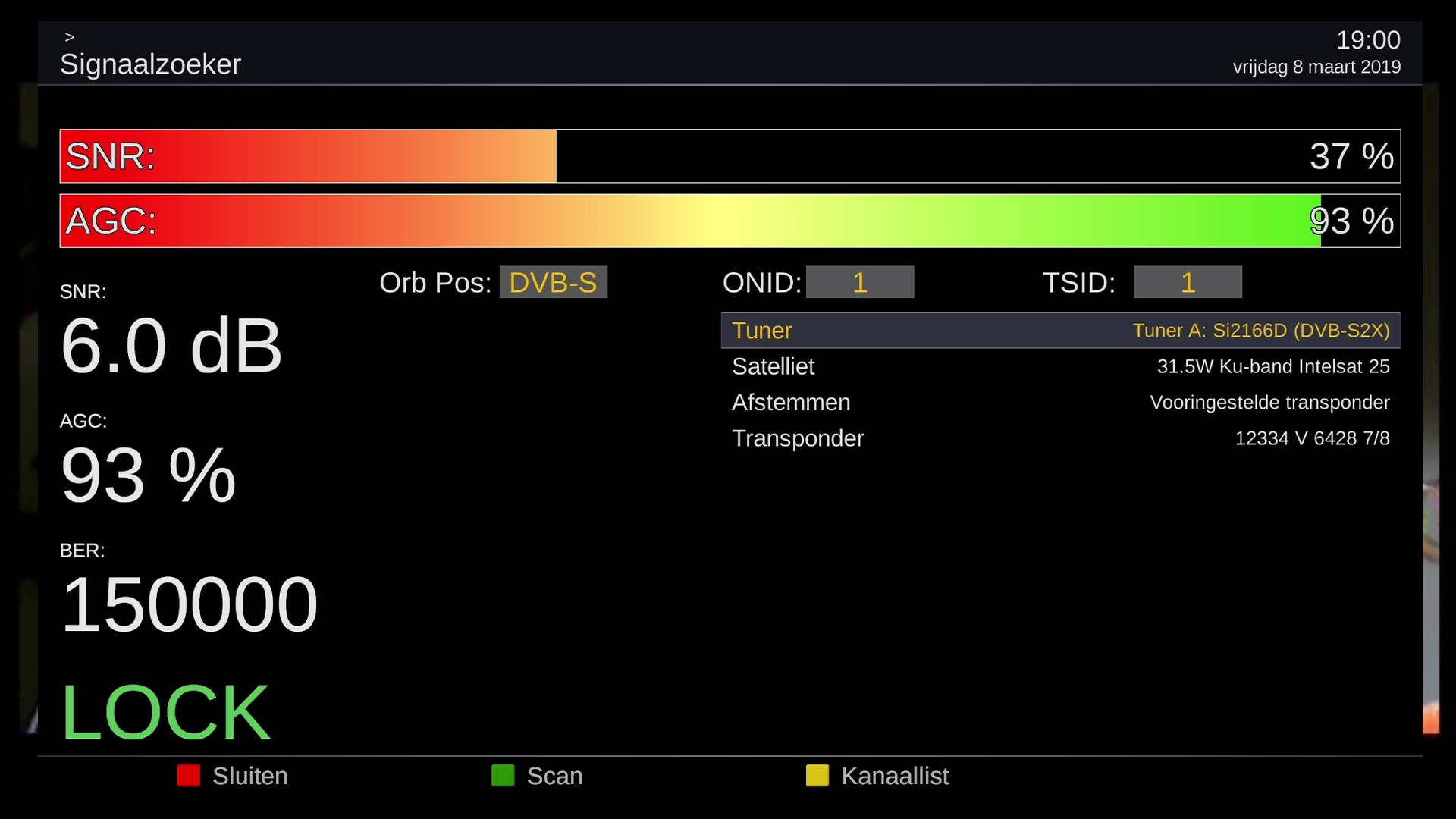
Task: Select the Tuner row
Action: tap(1060, 331)
